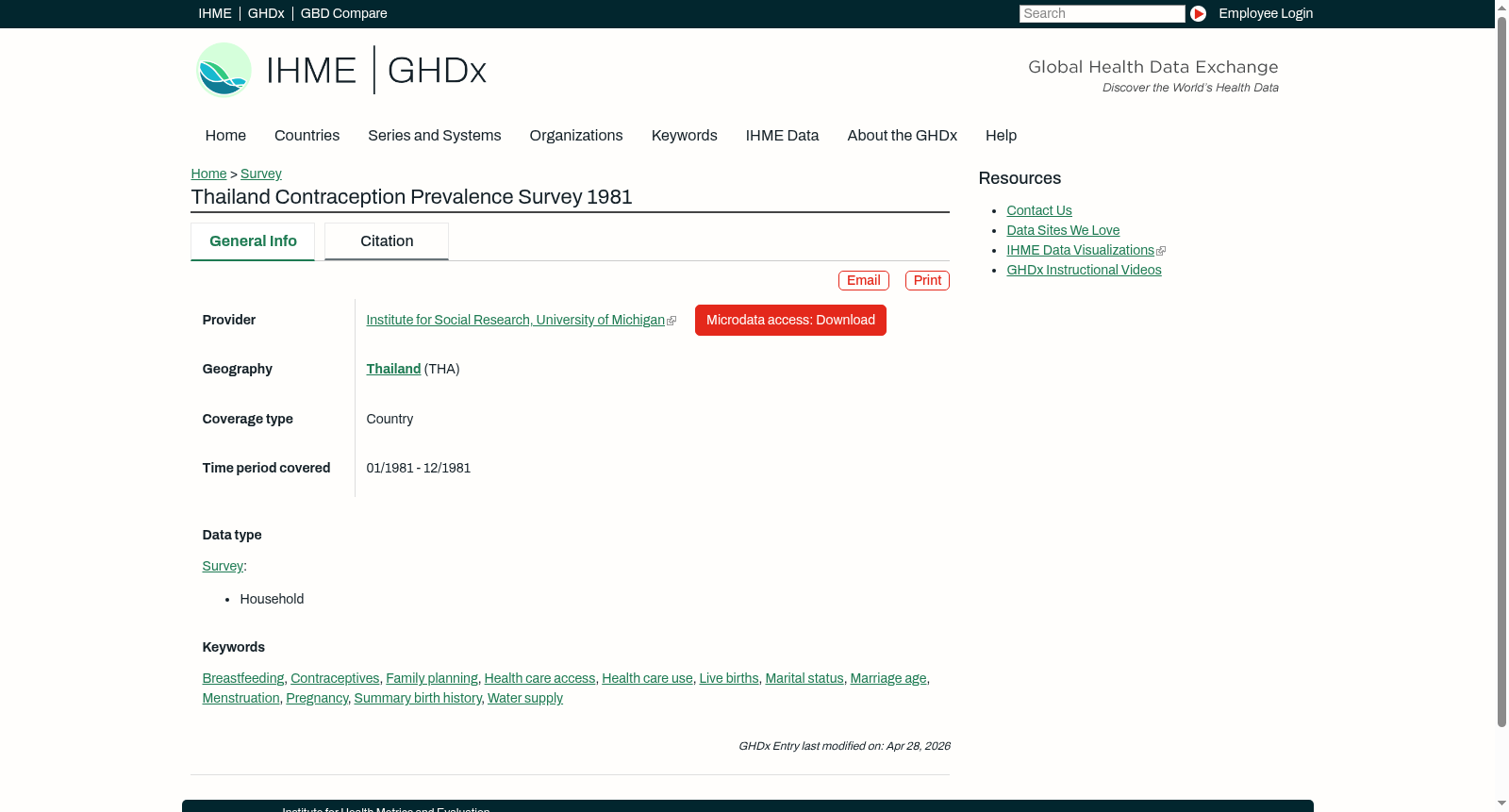The height and width of the screenshot is (812, 1509).
Task: Open Pregnancy keyword link
Action: 317,698
